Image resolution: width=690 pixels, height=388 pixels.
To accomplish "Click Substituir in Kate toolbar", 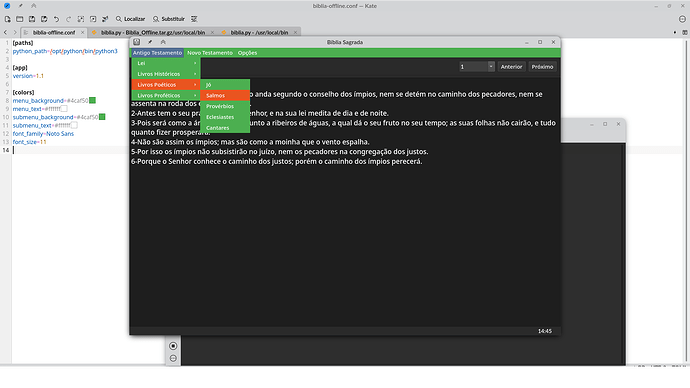I will tap(169, 19).
